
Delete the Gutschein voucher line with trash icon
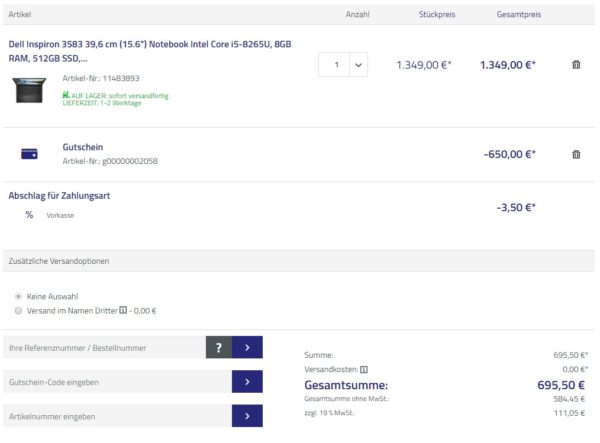[576, 154]
